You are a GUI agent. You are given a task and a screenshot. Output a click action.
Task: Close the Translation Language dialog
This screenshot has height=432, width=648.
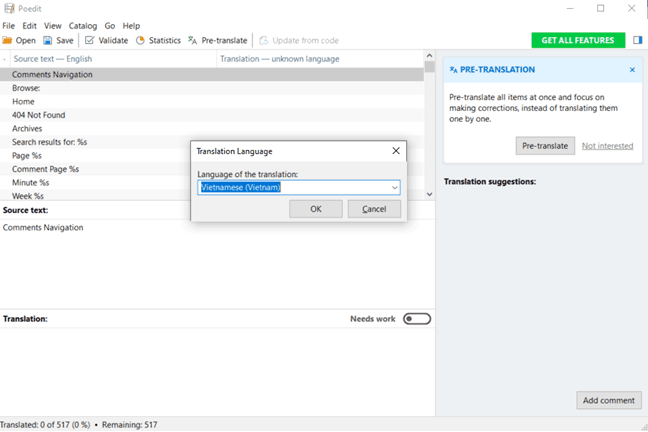click(x=396, y=151)
